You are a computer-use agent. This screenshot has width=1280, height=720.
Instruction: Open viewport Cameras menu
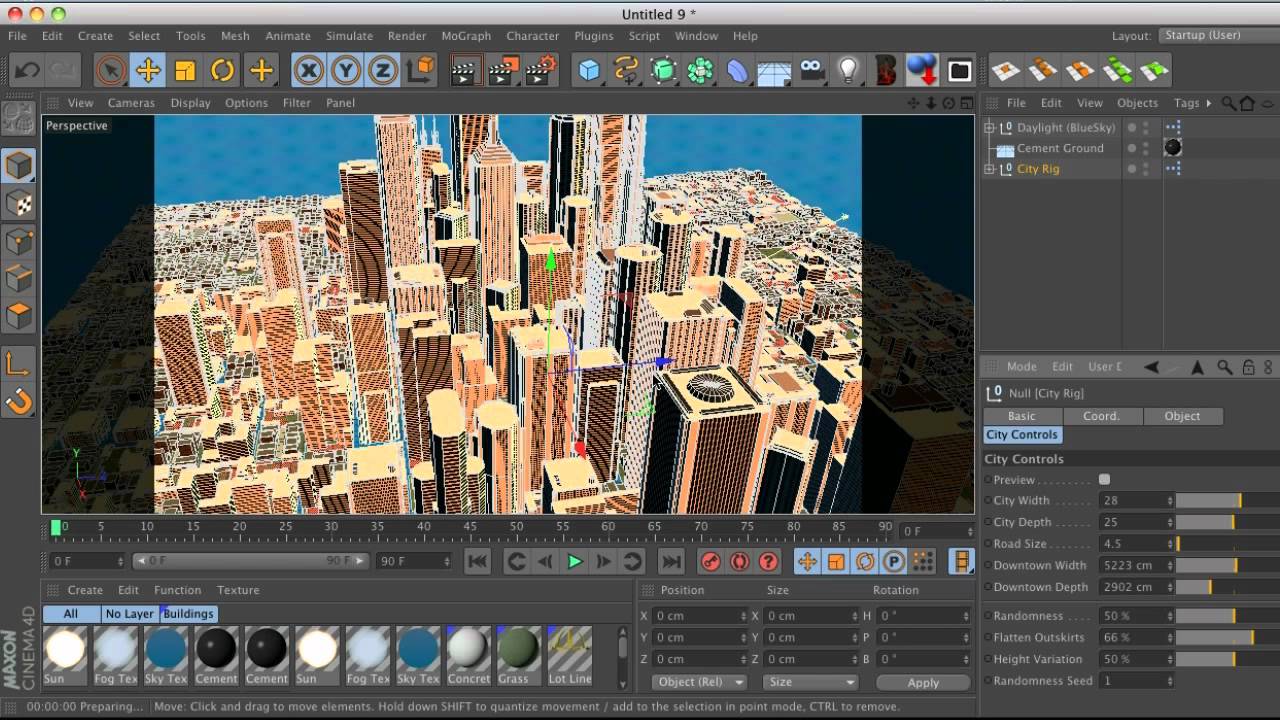[x=131, y=103]
